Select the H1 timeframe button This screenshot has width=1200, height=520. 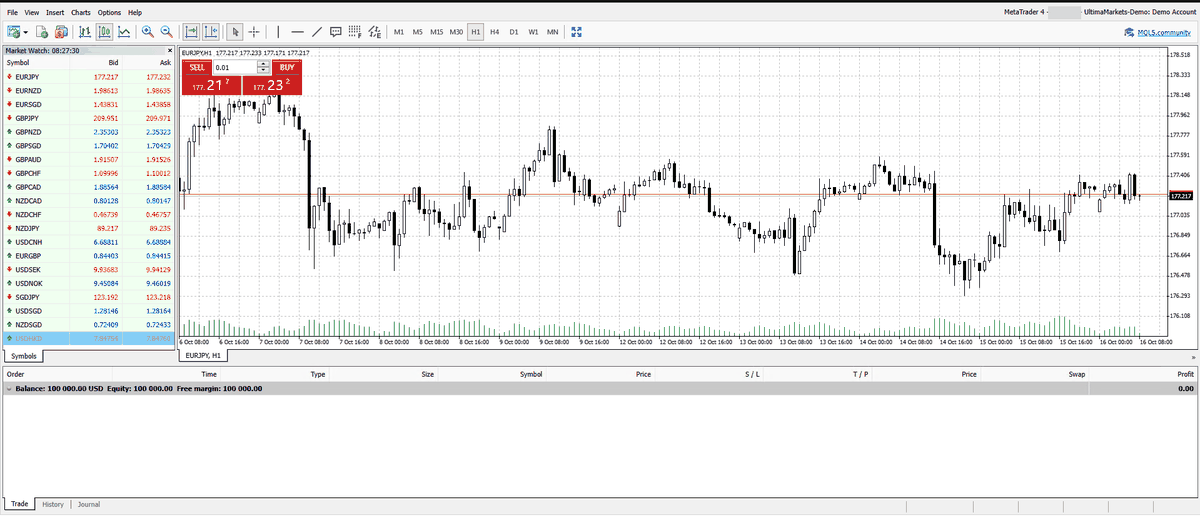pos(476,32)
